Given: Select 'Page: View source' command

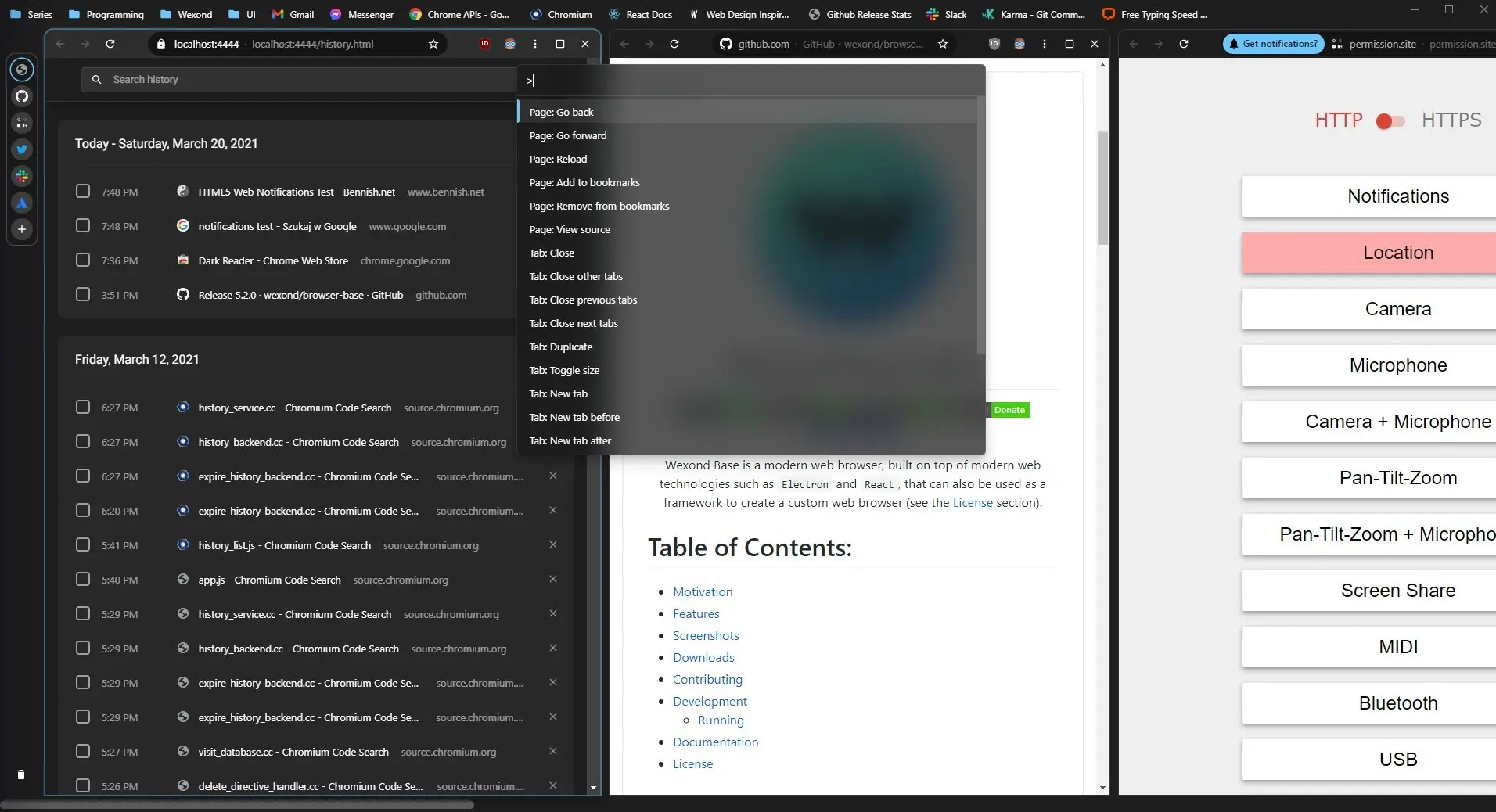Looking at the screenshot, I should click(x=747, y=229).
